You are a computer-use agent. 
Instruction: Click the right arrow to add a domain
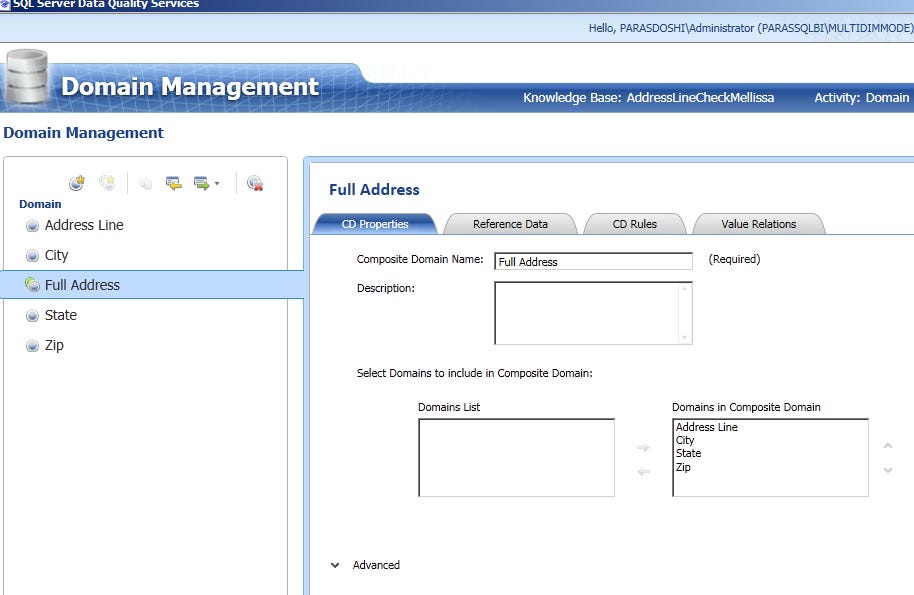coord(643,448)
